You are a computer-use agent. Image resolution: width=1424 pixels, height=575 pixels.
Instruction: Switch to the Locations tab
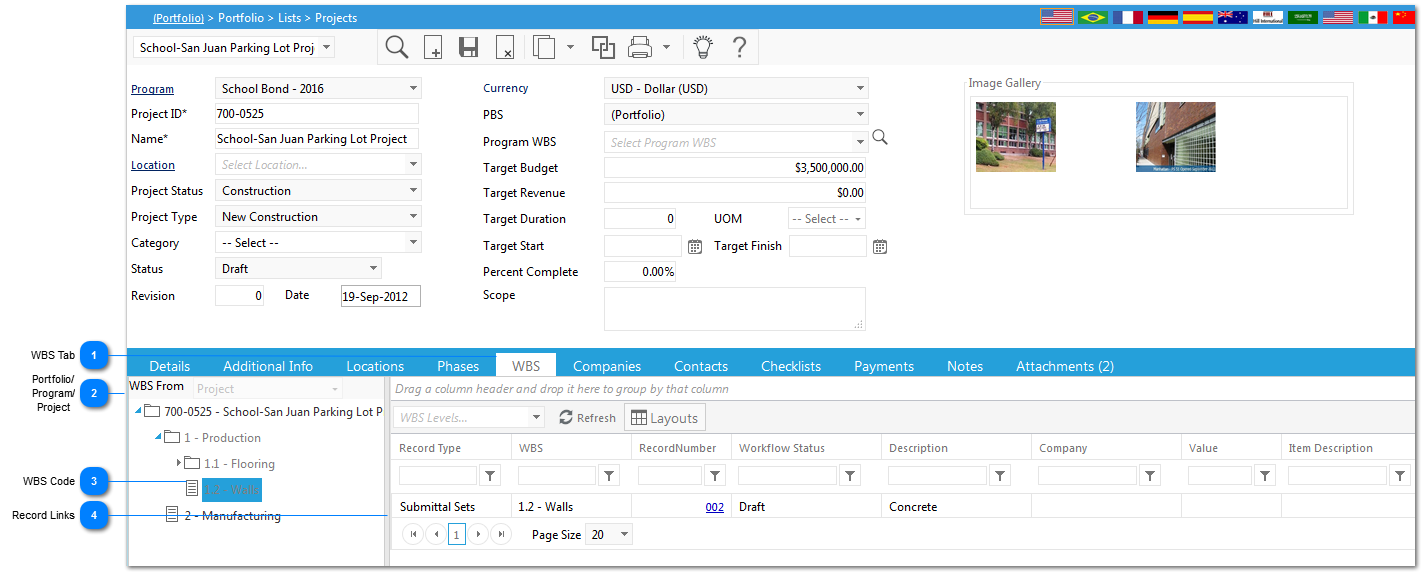coord(375,366)
